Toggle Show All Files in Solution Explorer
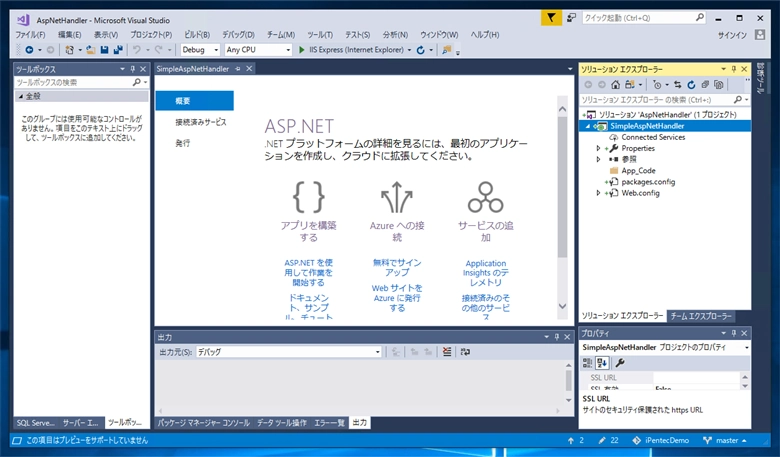This screenshot has width=780, height=457. click(x=718, y=85)
